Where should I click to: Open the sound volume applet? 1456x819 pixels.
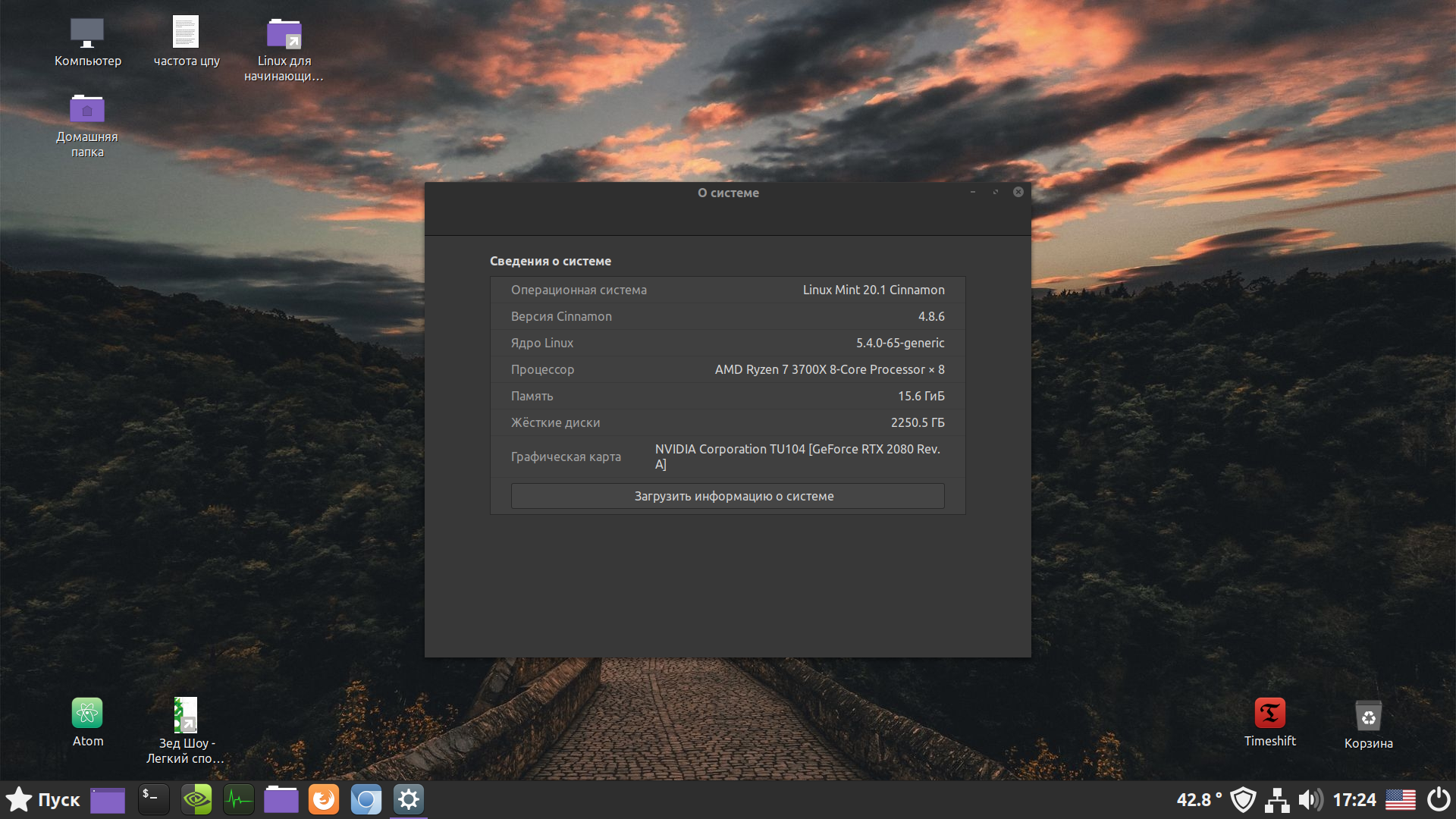1310,799
